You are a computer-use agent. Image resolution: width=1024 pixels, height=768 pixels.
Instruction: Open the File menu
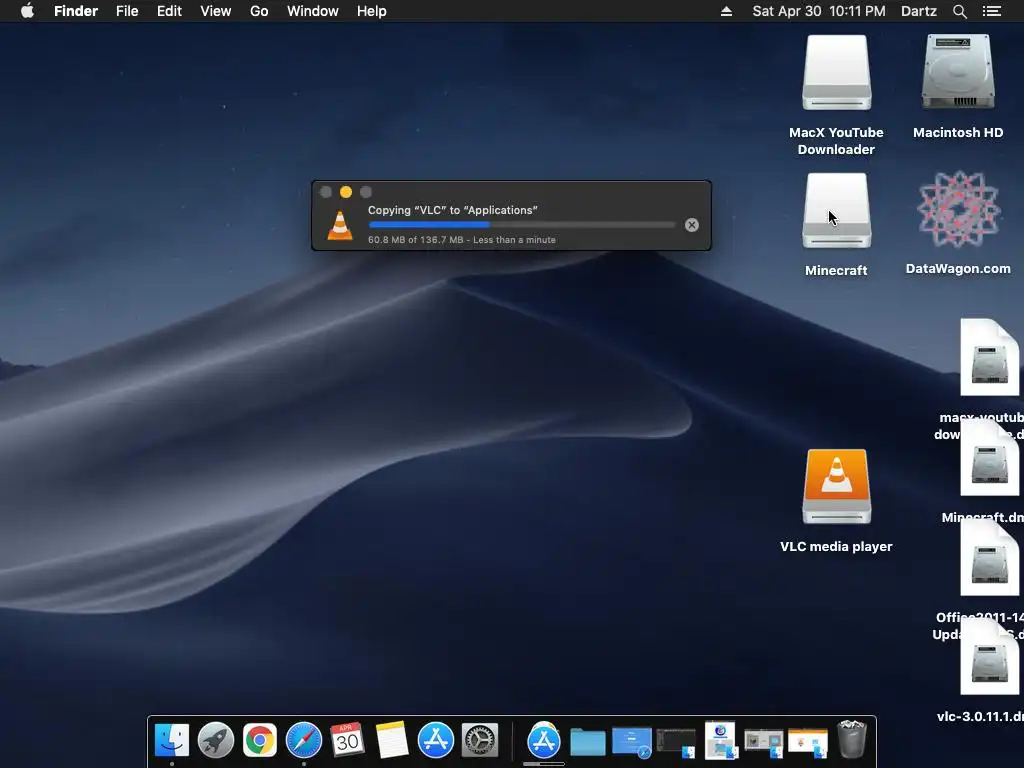(127, 11)
